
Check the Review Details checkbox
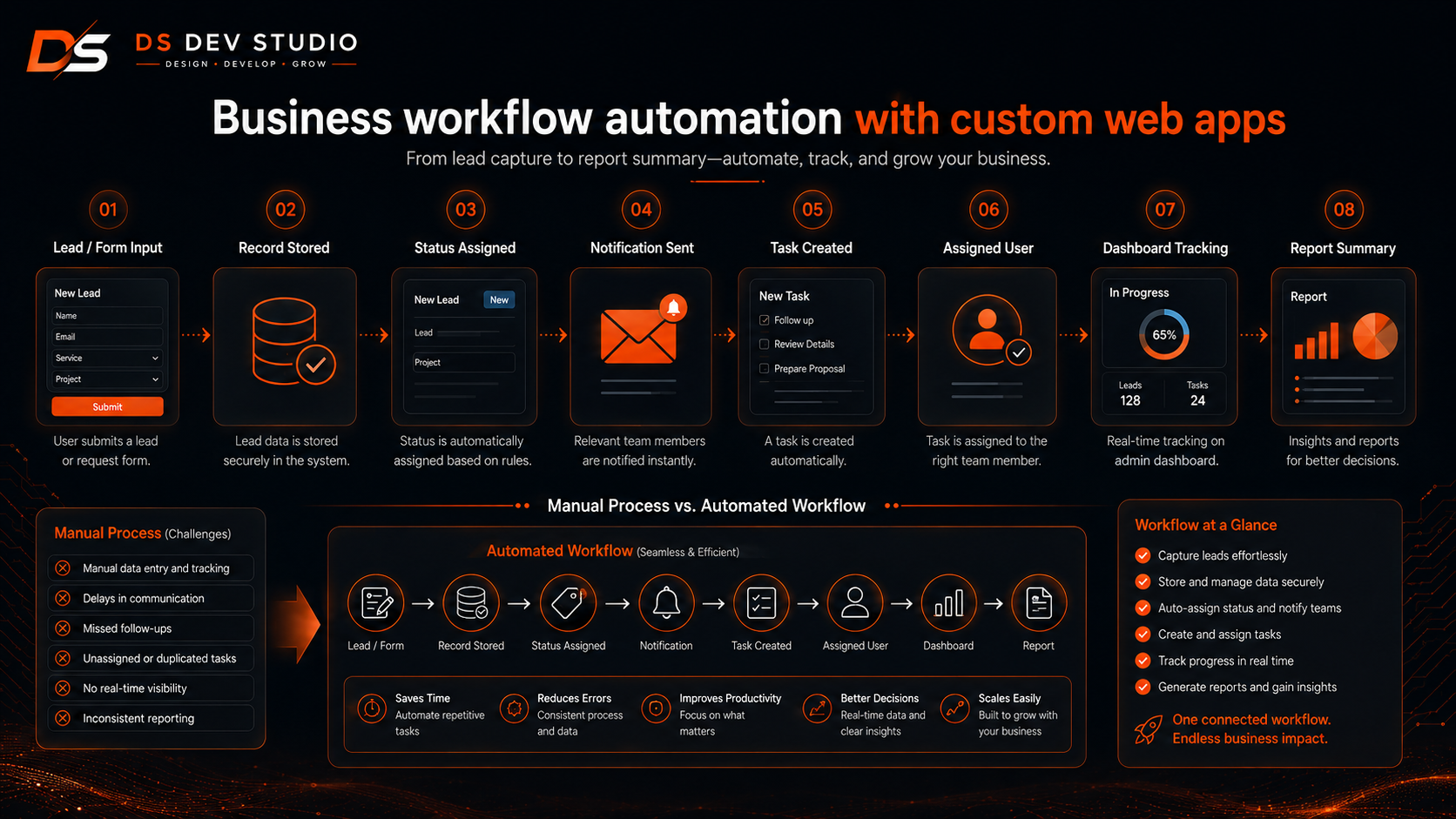764,344
